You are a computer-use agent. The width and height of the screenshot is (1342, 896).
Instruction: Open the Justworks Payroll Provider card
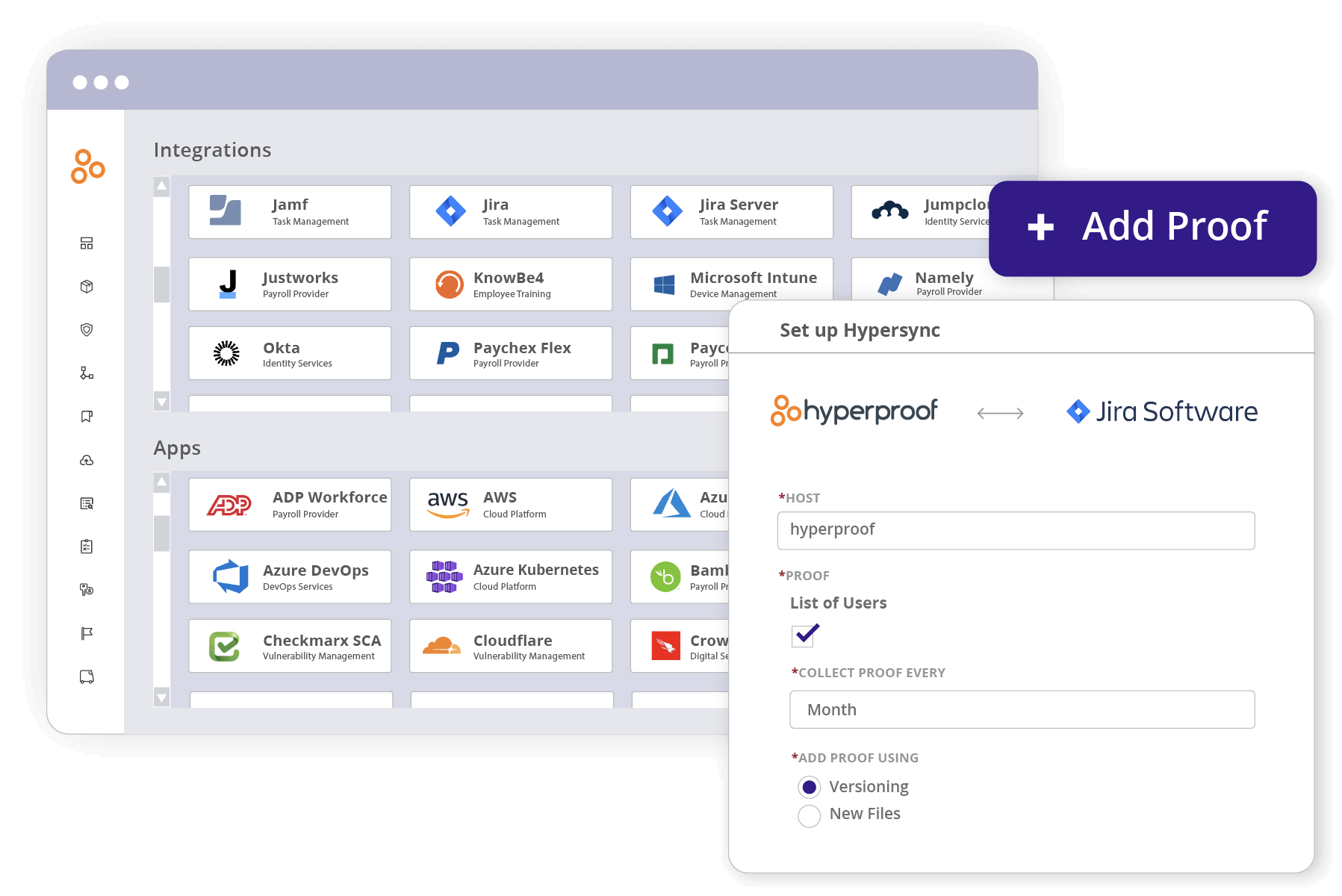(x=290, y=284)
